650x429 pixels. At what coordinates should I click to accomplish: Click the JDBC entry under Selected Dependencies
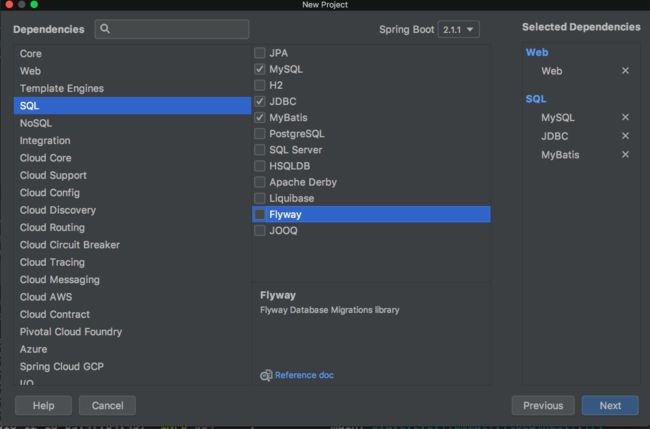point(554,136)
